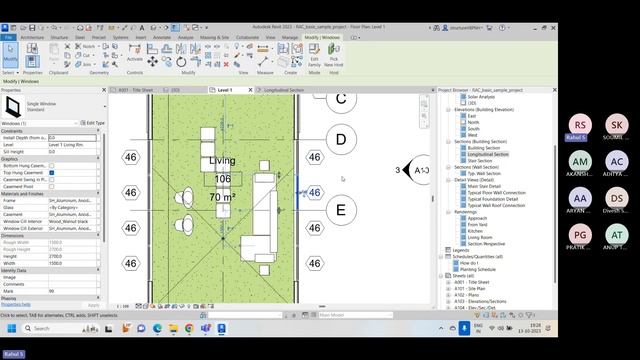Image resolution: width=640 pixels, height=360 pixels.
Task: Click the Move tool icon
Action: [x=153, y=62]
